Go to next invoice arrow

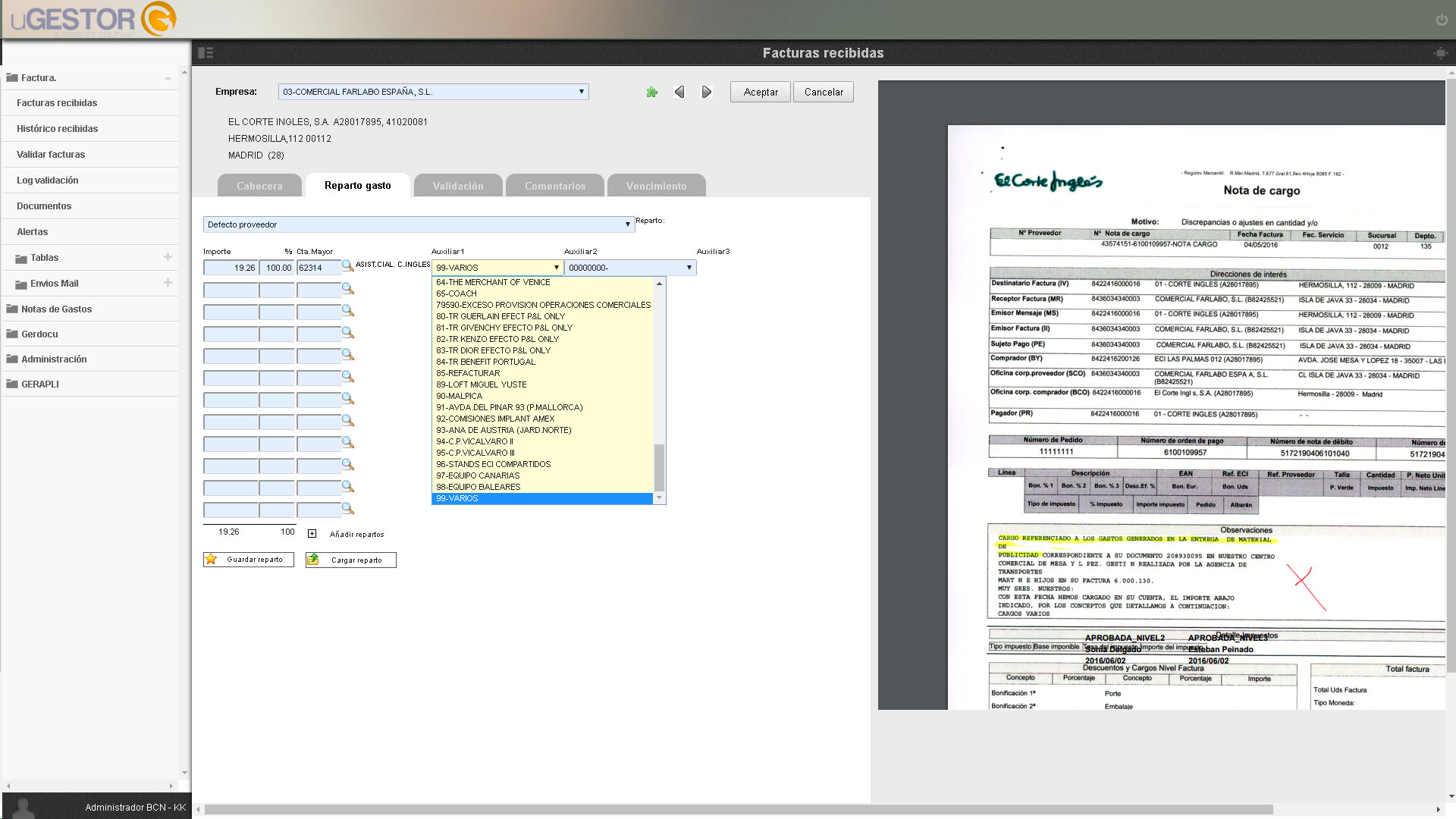click(x=707, y=92)
